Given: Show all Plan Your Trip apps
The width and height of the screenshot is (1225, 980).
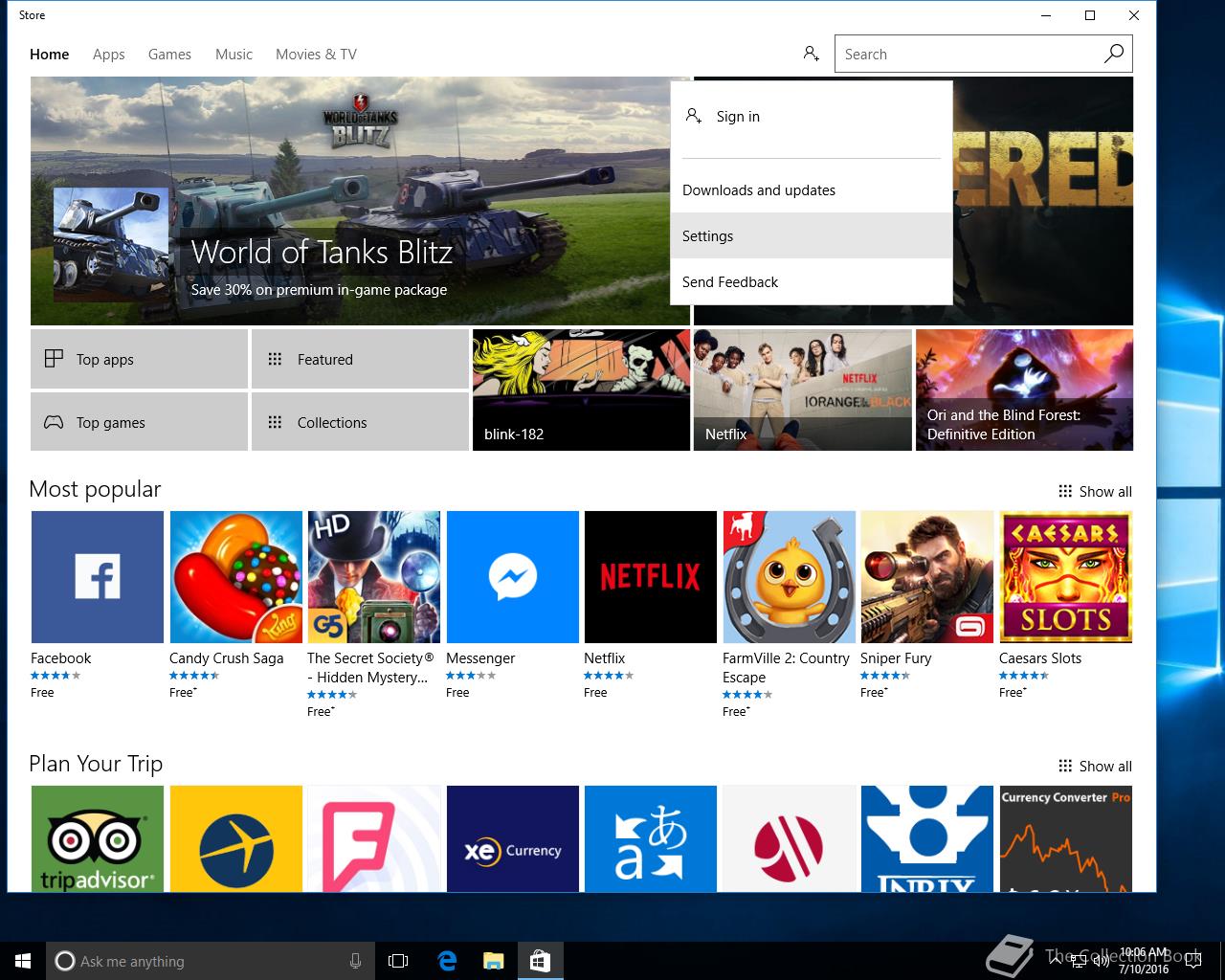Looking at the screenshot, I should click(x=1095, y=766).
